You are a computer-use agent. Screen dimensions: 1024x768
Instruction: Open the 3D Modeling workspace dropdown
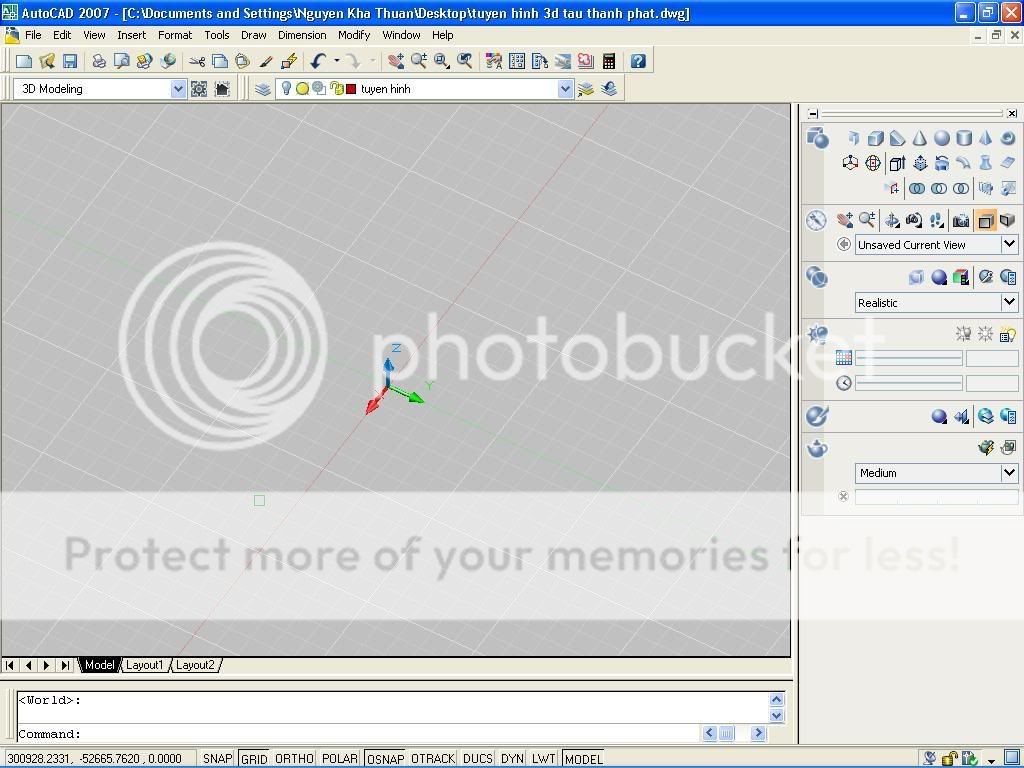[x=178, y=89]
